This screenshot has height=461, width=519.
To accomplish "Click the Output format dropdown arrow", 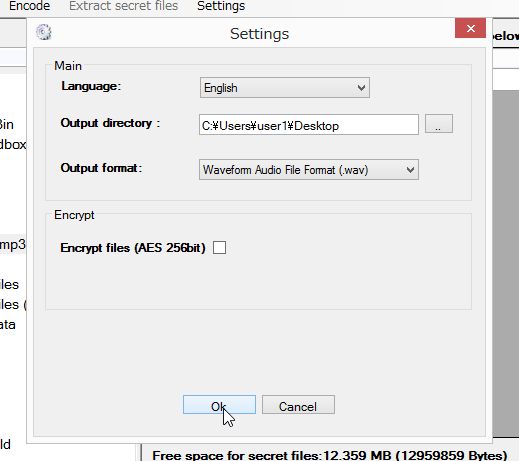I will coord(410,170).
